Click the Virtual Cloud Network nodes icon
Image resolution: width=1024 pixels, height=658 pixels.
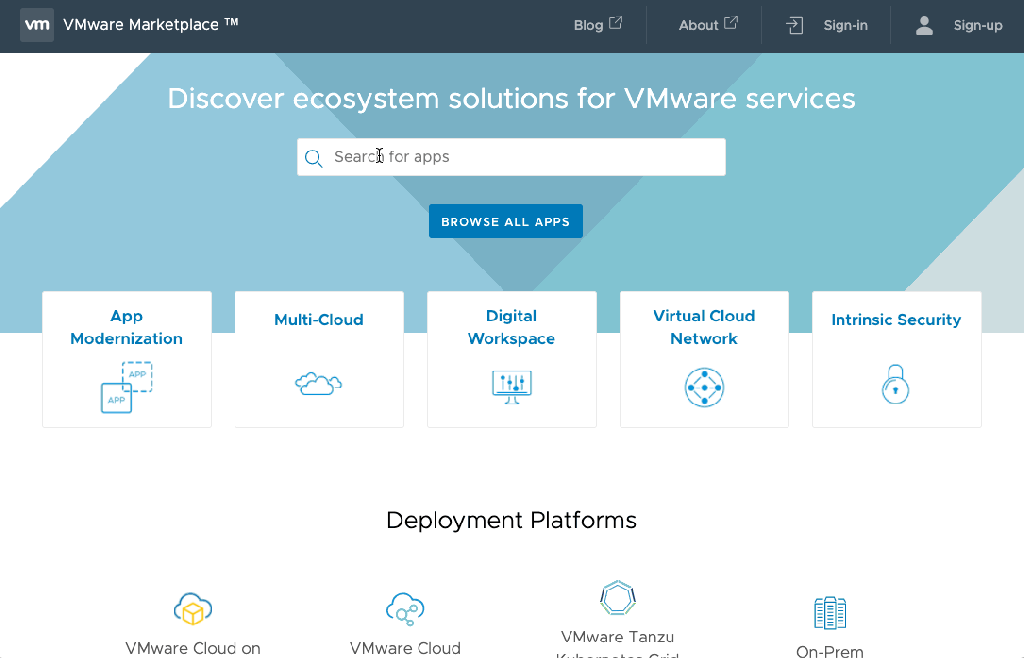704,387
